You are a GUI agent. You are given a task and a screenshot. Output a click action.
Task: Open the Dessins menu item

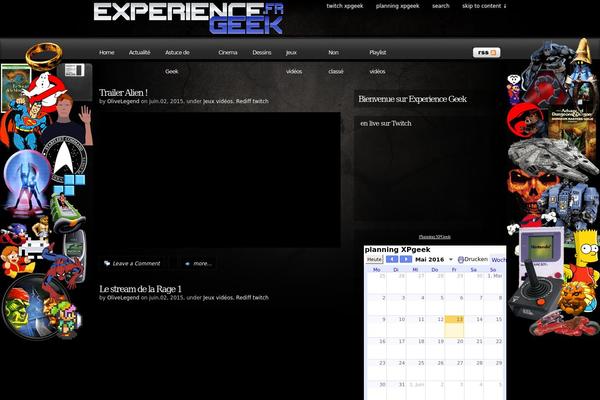pos(262,52)
